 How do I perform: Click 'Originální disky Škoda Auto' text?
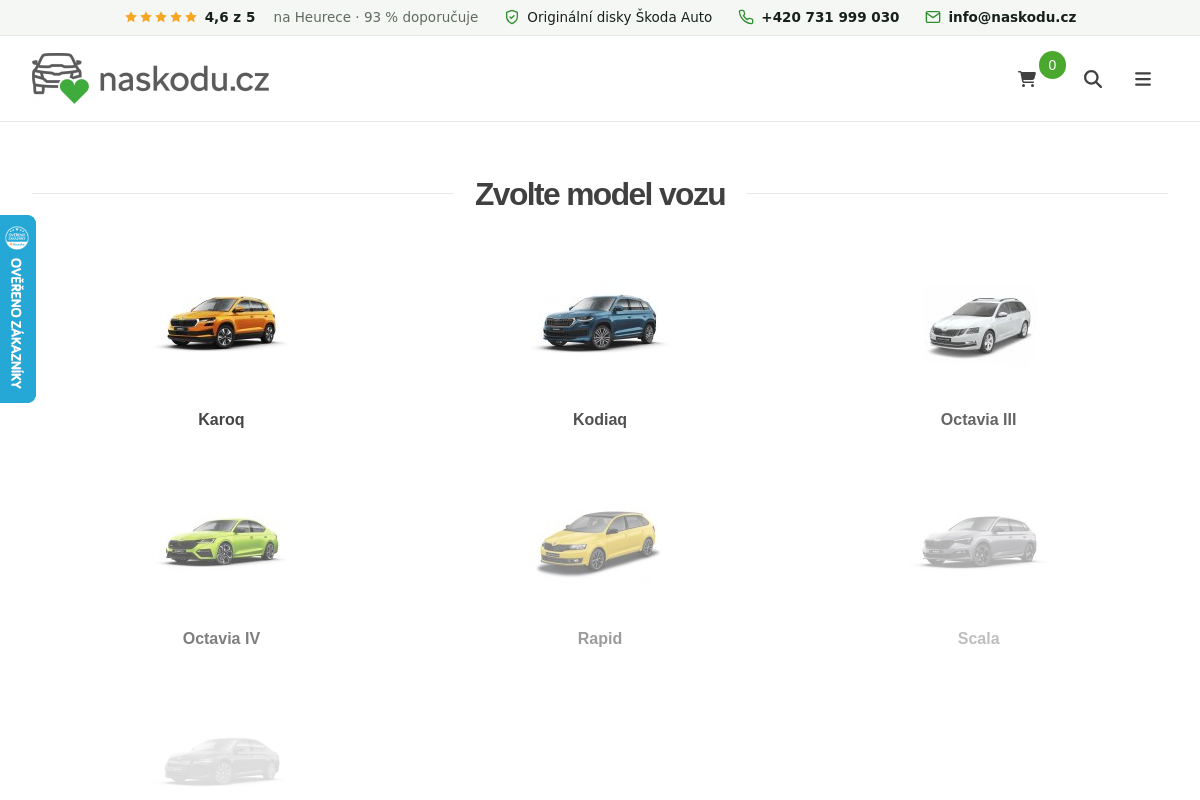coord(620,17)
